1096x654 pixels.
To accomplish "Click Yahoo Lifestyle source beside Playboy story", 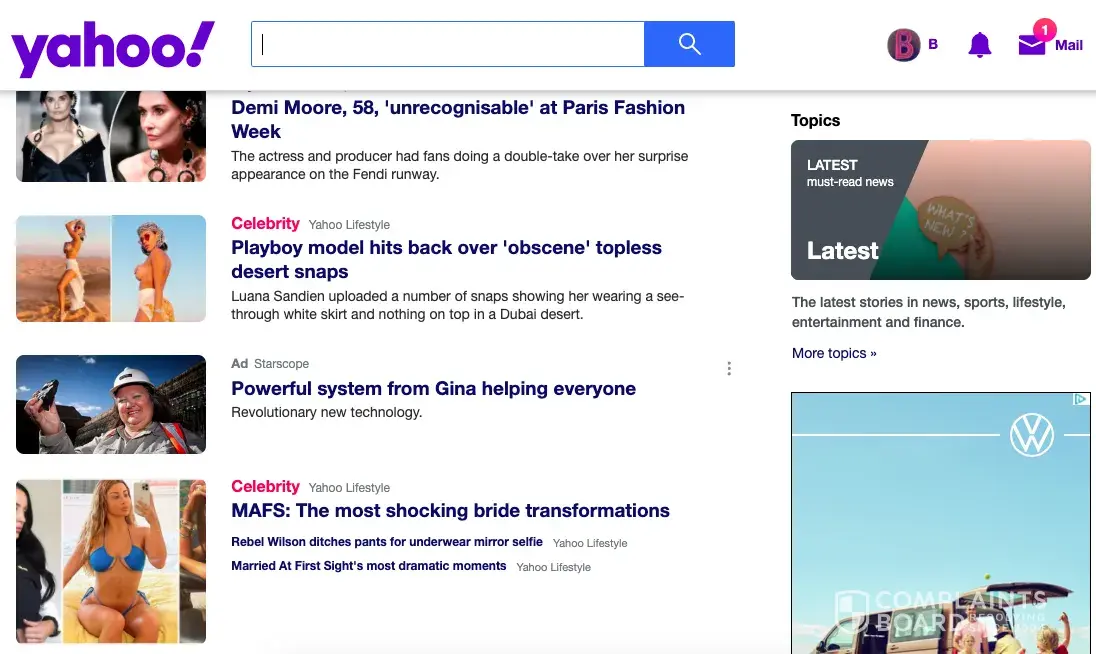I will pyautogui.click(x=349, y=225).
